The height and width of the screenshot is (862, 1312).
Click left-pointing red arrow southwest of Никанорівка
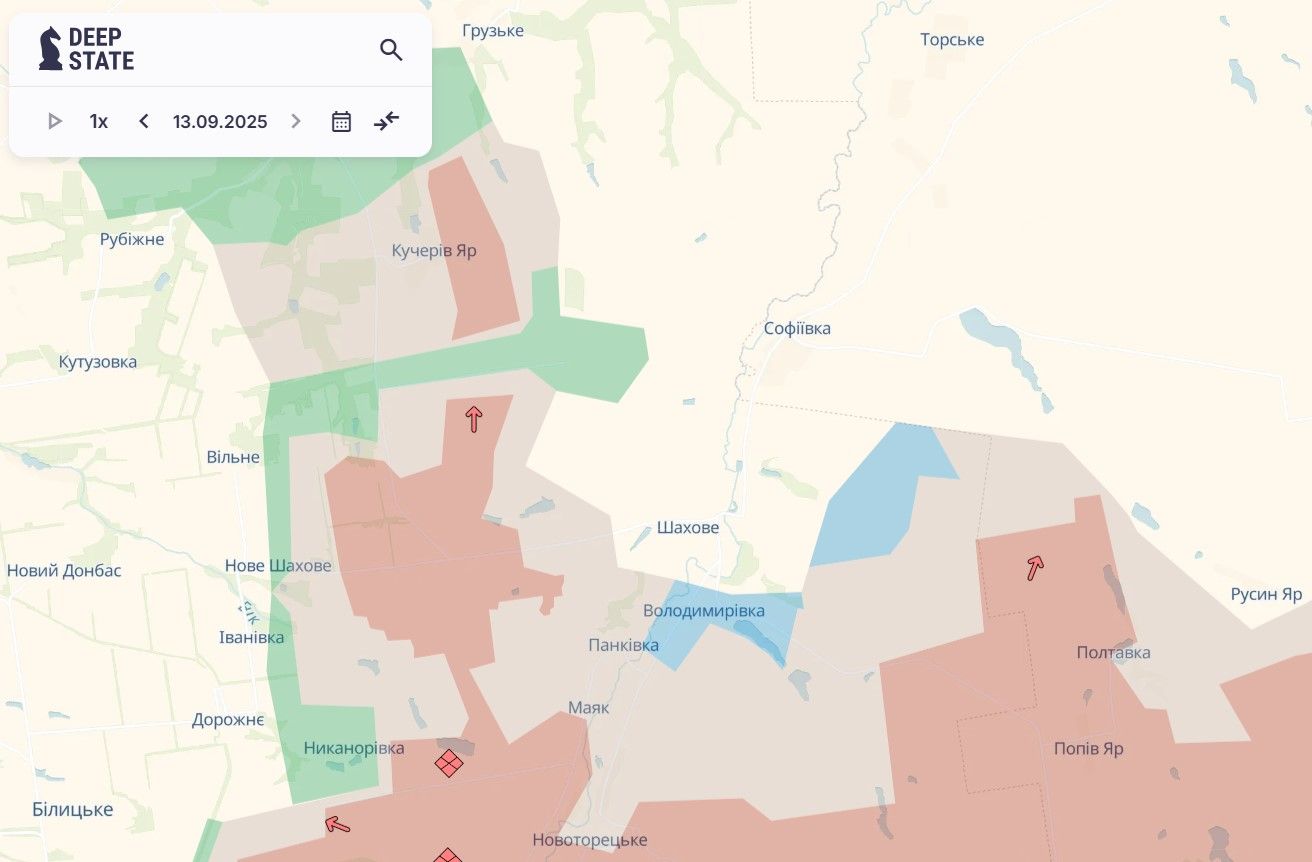pos(338,825)
